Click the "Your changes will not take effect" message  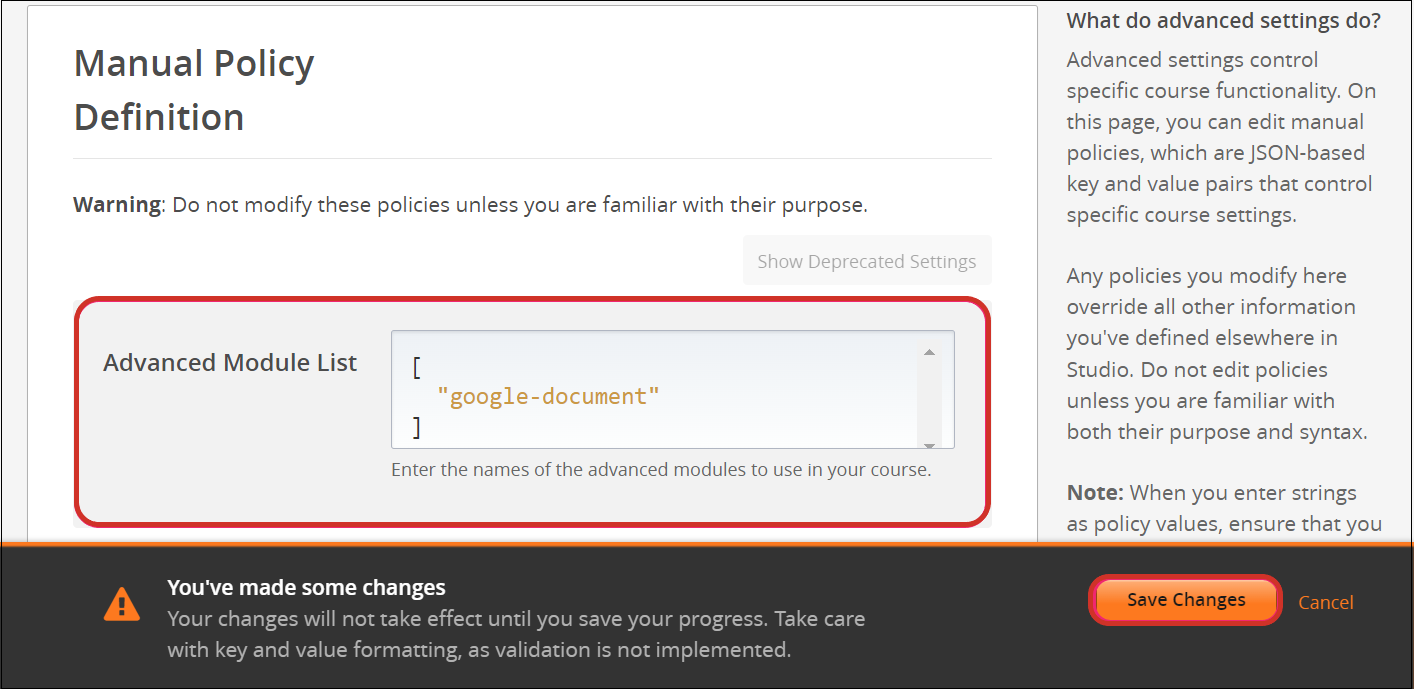[515, 634]
